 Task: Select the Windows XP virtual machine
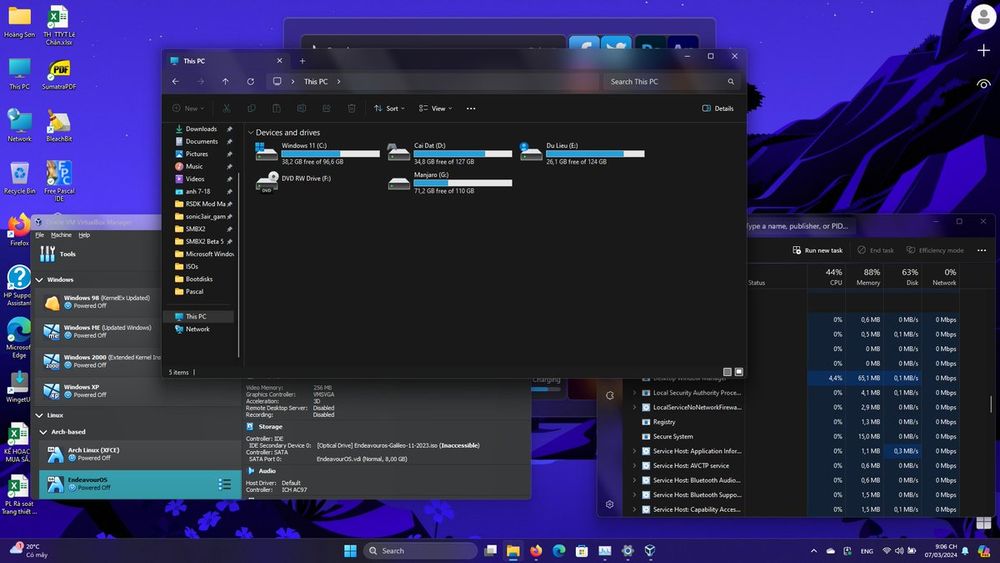[x=99, y=391]
